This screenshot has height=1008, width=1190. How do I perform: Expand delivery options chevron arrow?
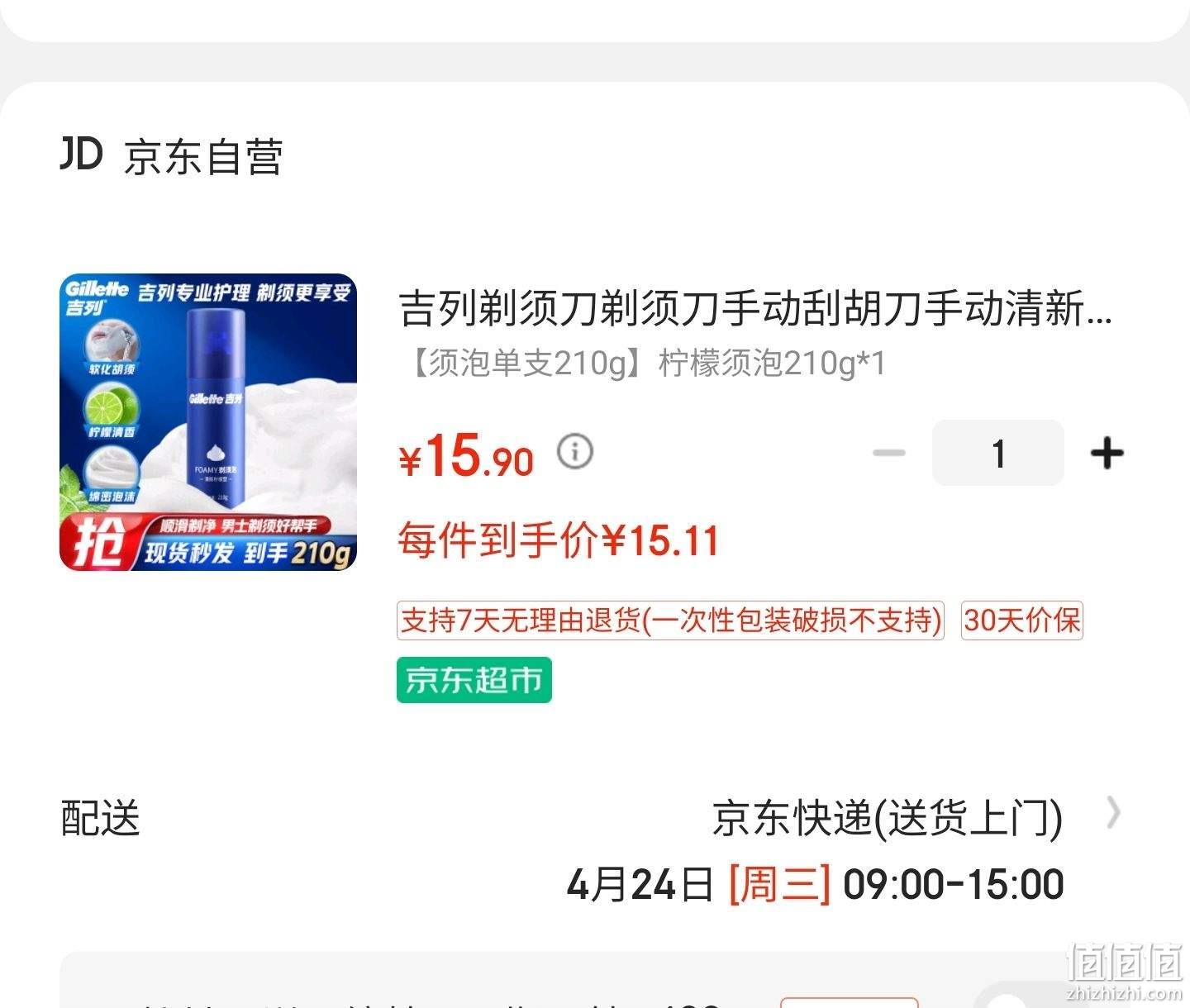1114,813
